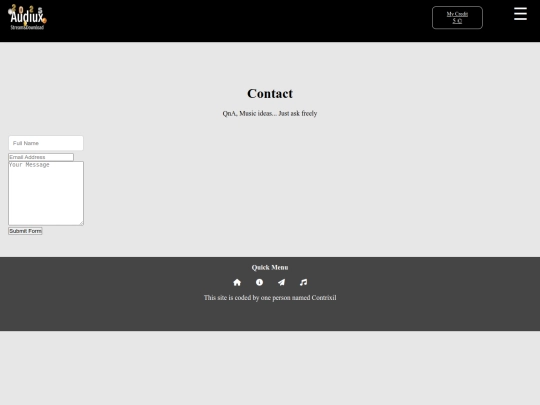This screenshot has height=405, width=540.
Task: Click the 2025 decoration above the Audiux logo
Action: [27, 9]
